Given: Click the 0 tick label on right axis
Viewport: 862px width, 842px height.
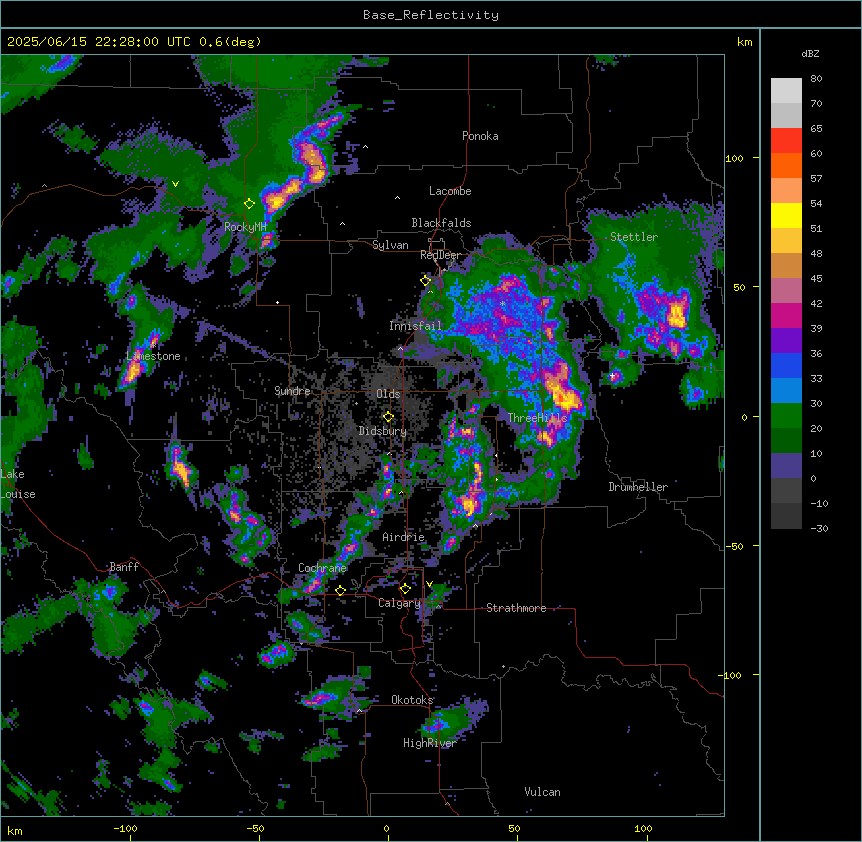Looking at the screenshot, I should tap(744, 417).
